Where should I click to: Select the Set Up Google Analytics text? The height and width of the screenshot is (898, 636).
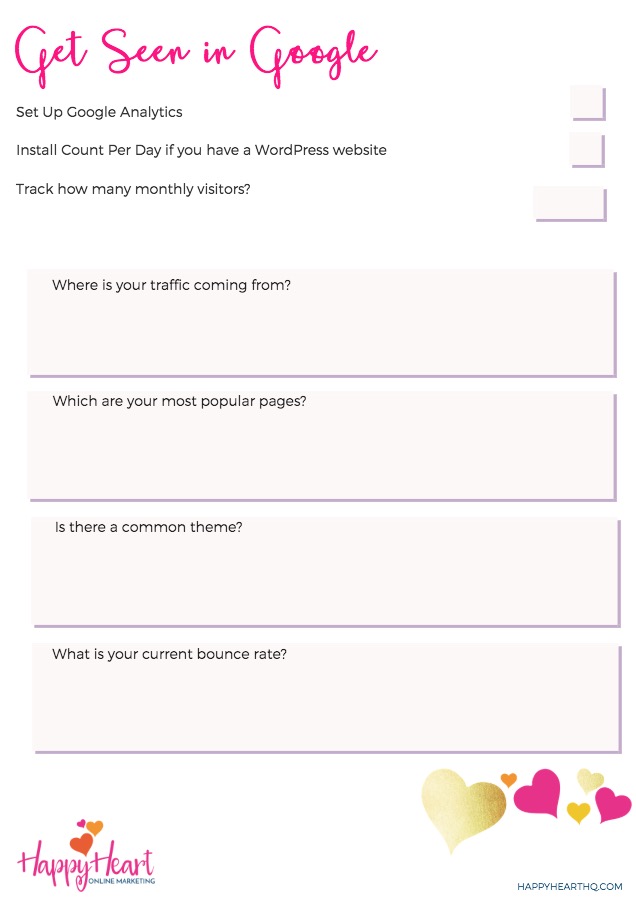99,112
